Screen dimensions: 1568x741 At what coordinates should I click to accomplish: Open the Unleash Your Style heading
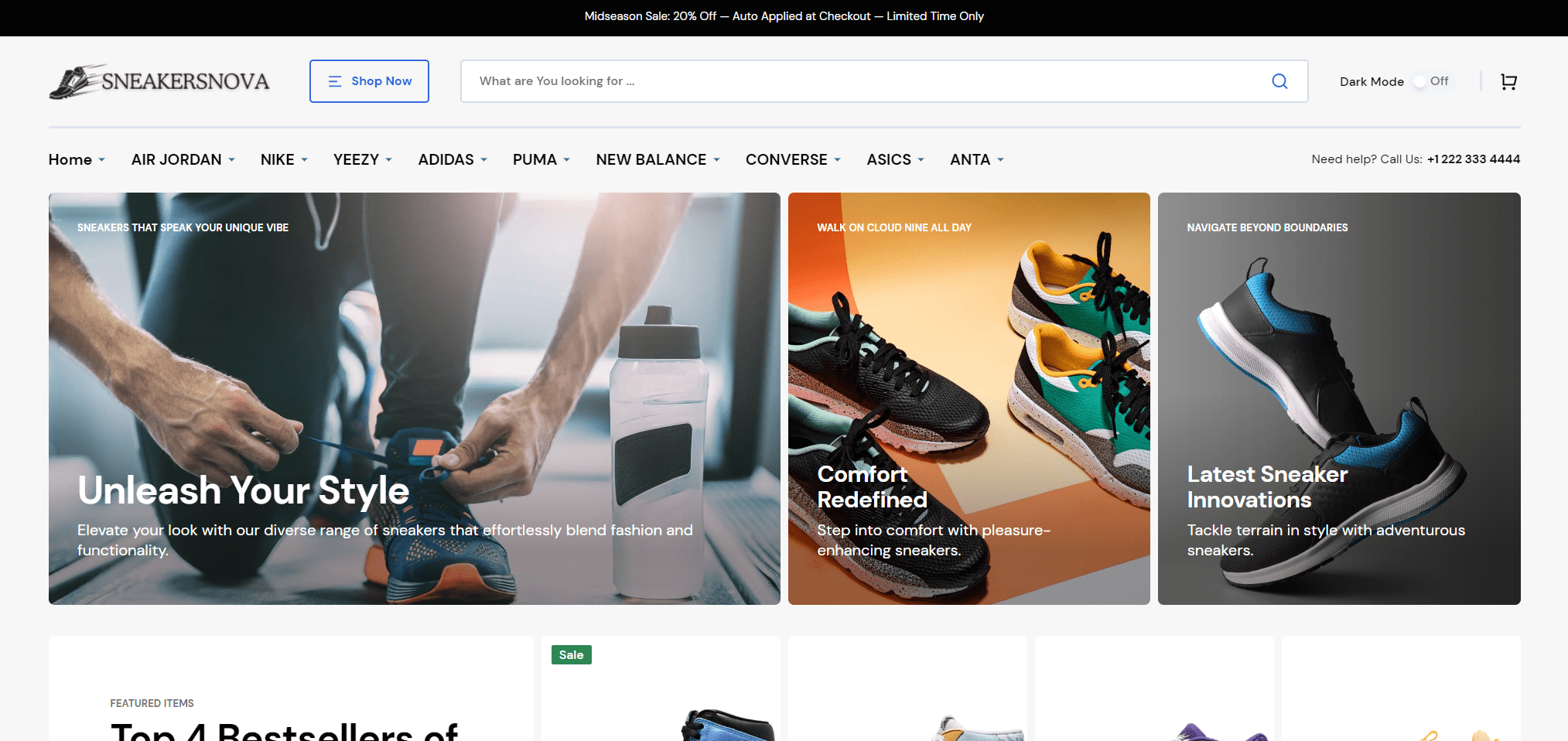pyautogui.click(x=243, y=490)
